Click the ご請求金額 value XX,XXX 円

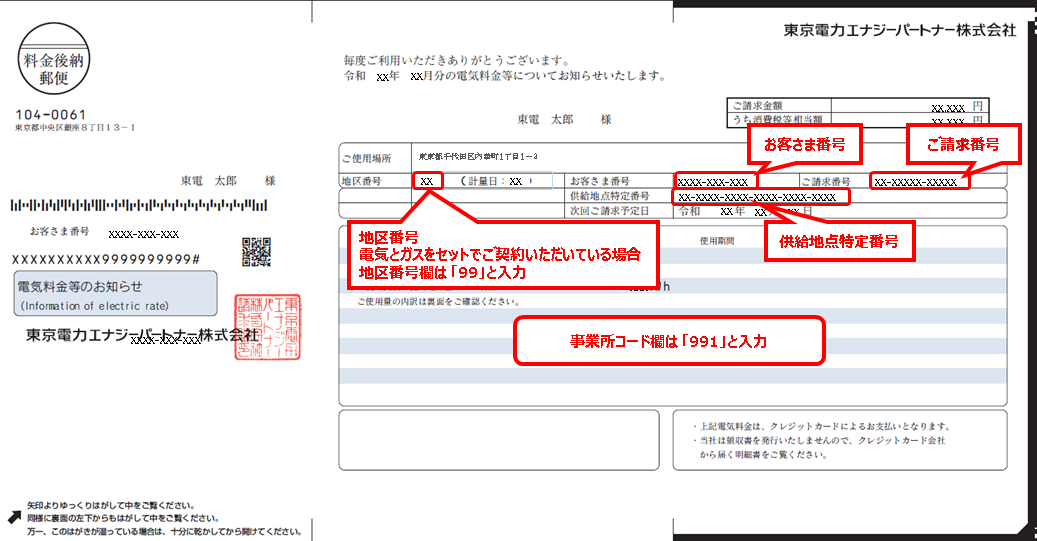(x=957, y=106)
